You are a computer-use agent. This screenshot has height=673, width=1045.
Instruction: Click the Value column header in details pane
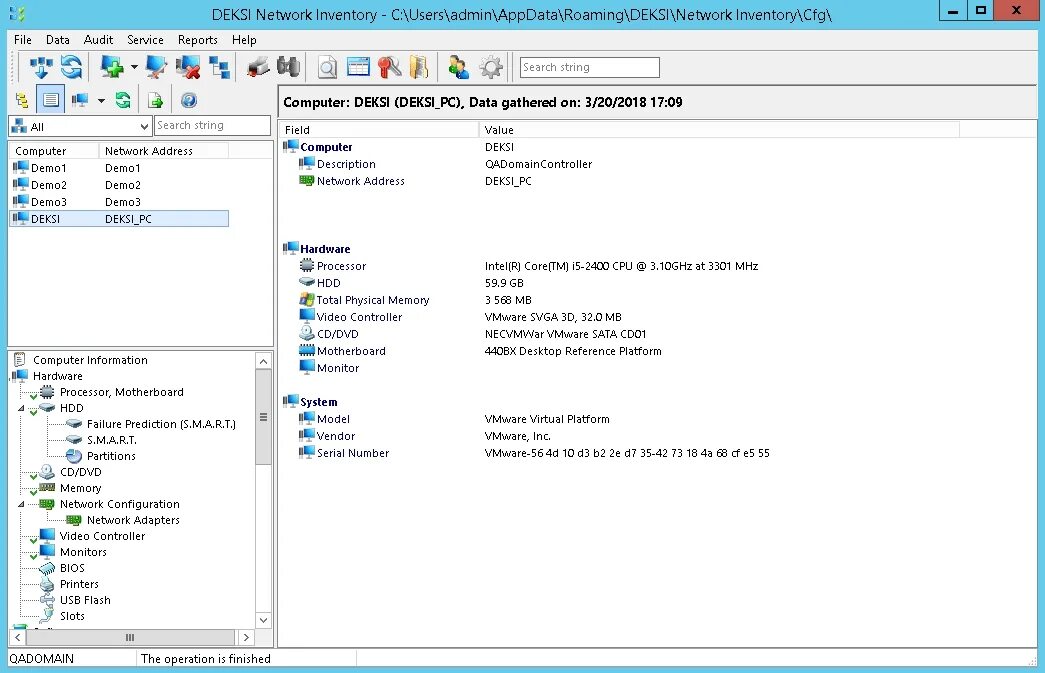[x=719, y=130]
